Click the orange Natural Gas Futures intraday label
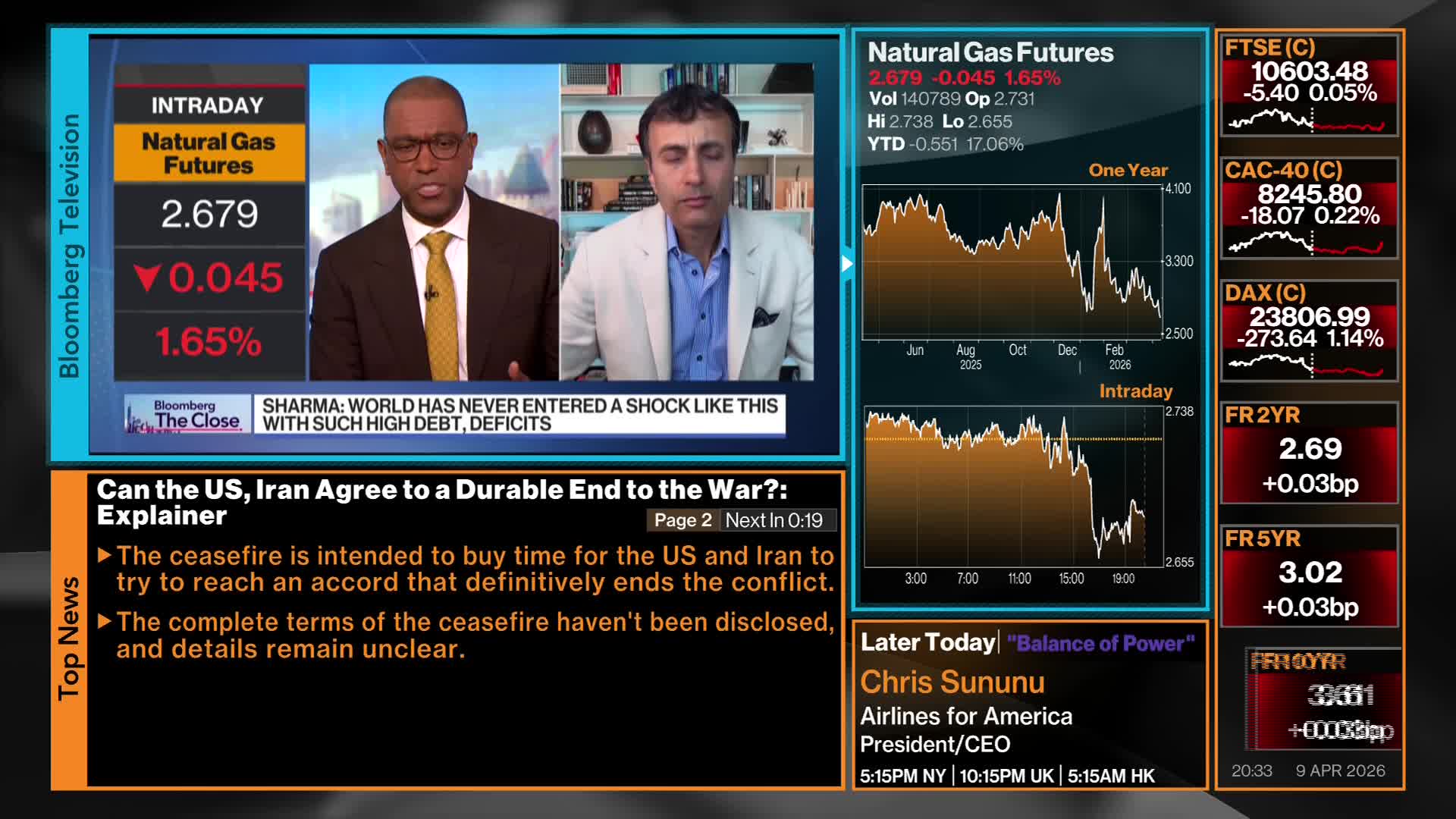1456x819 pixels. [x=209, y=153]
